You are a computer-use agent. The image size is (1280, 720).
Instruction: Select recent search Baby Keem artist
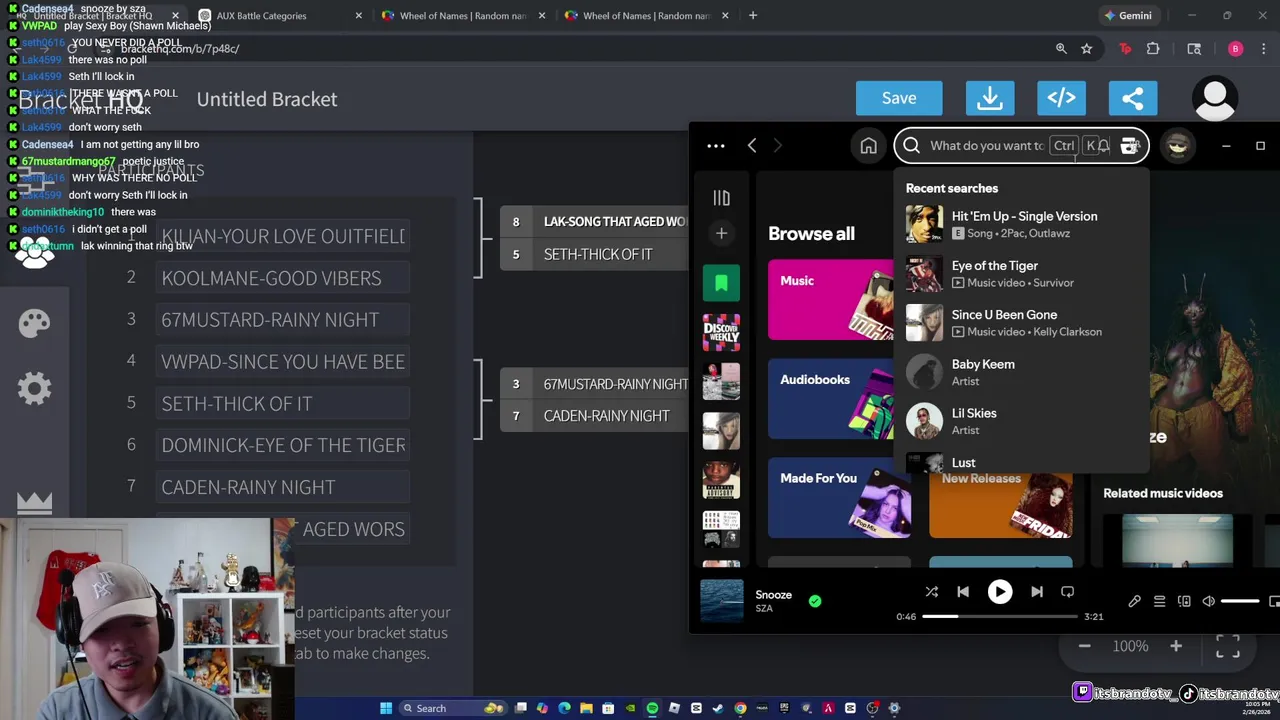1022,372
